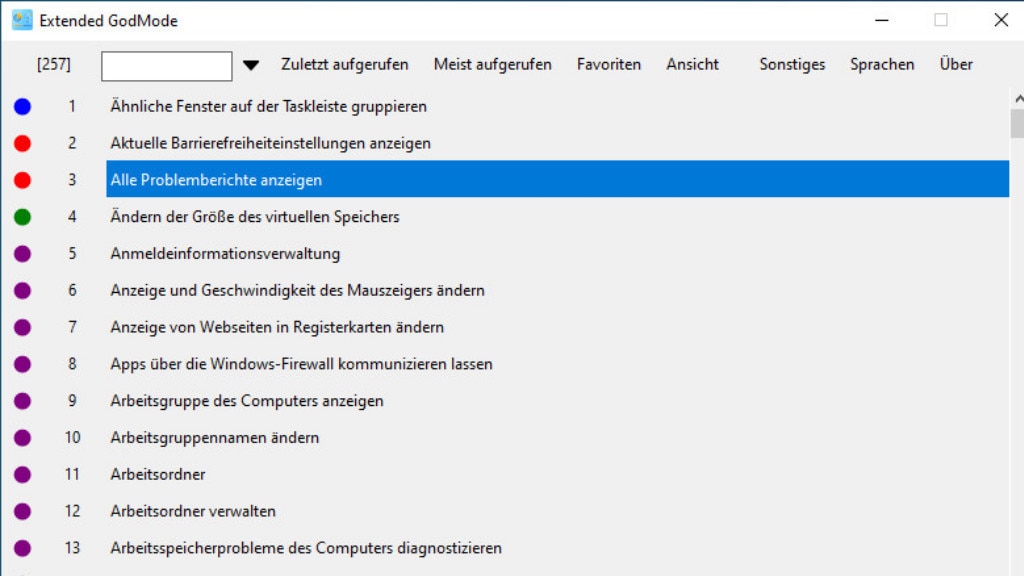The height and width of the screenshot is (576, 1024).
Task: Open the Sprachen language menu
Action: (882, 64)
